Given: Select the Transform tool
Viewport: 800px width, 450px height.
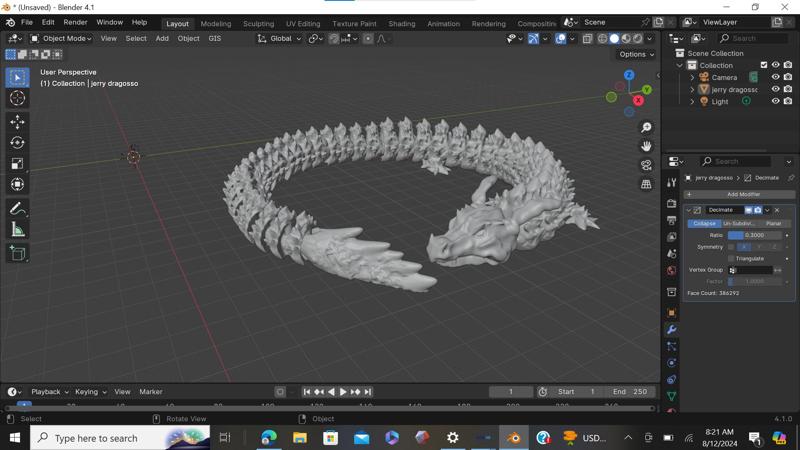Looking at the screenshot, I should [x=17, y=184].
